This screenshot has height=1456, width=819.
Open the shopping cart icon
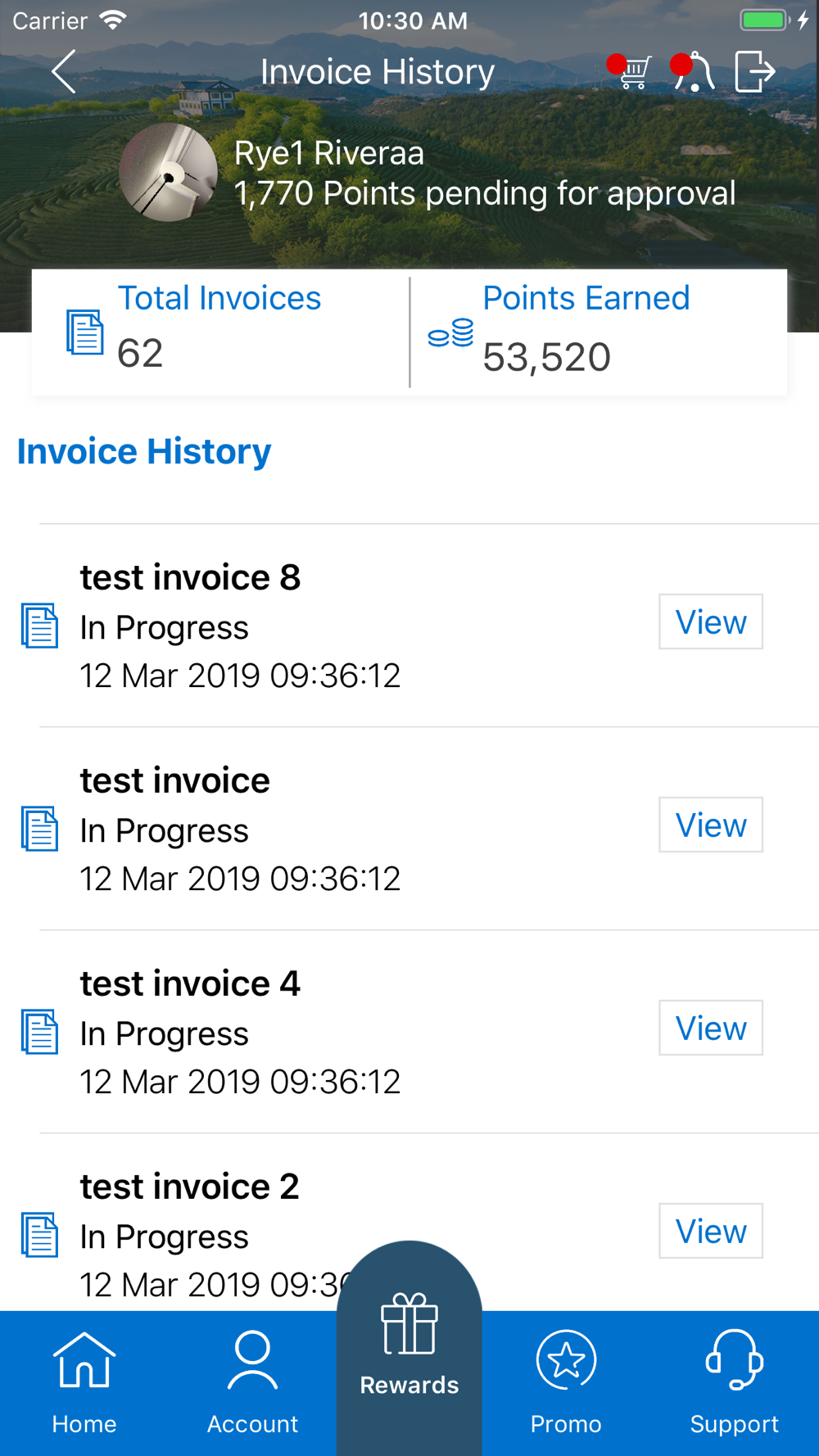(630, 72)
